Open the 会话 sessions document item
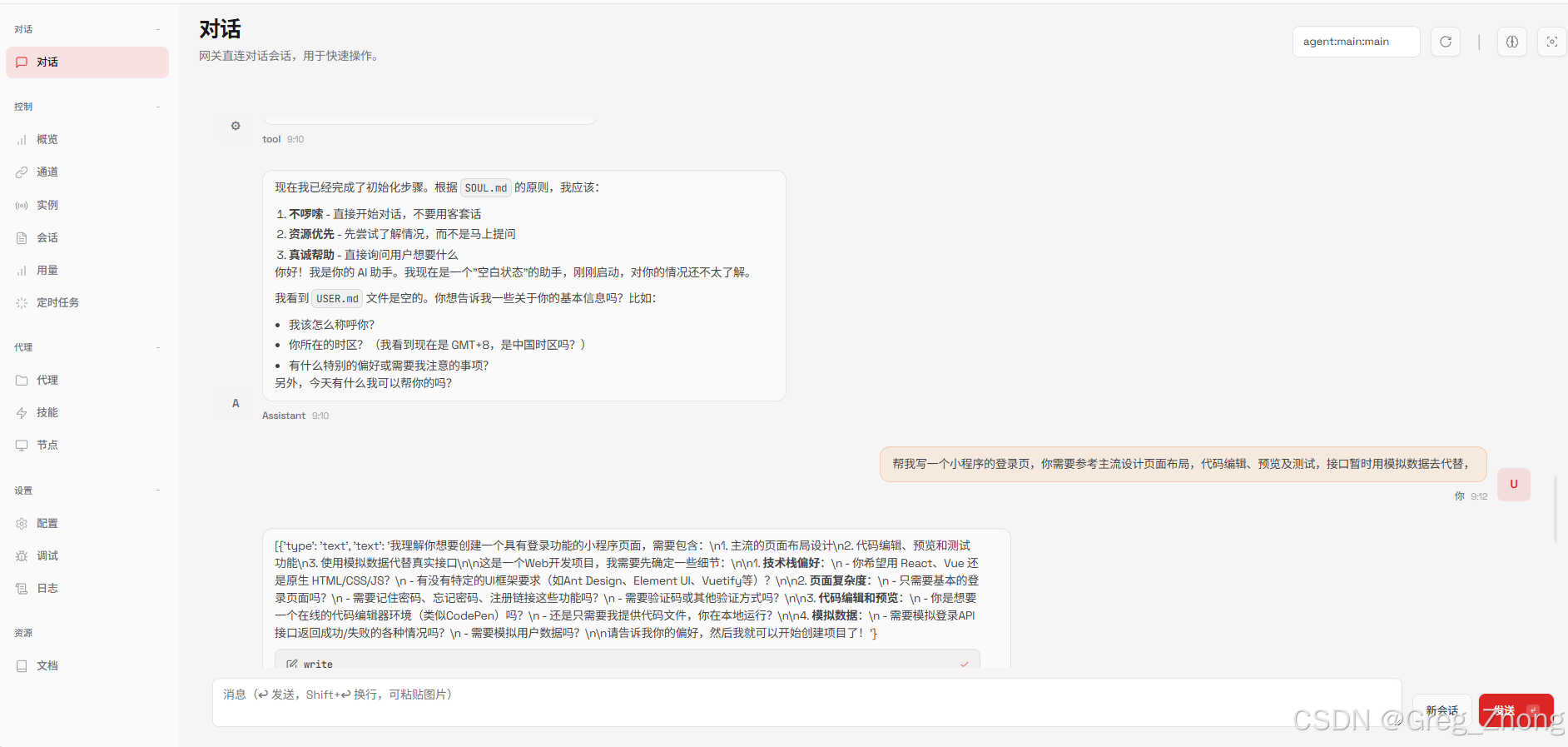Viewport: 1568px width, 747px height. pos(87,238)
